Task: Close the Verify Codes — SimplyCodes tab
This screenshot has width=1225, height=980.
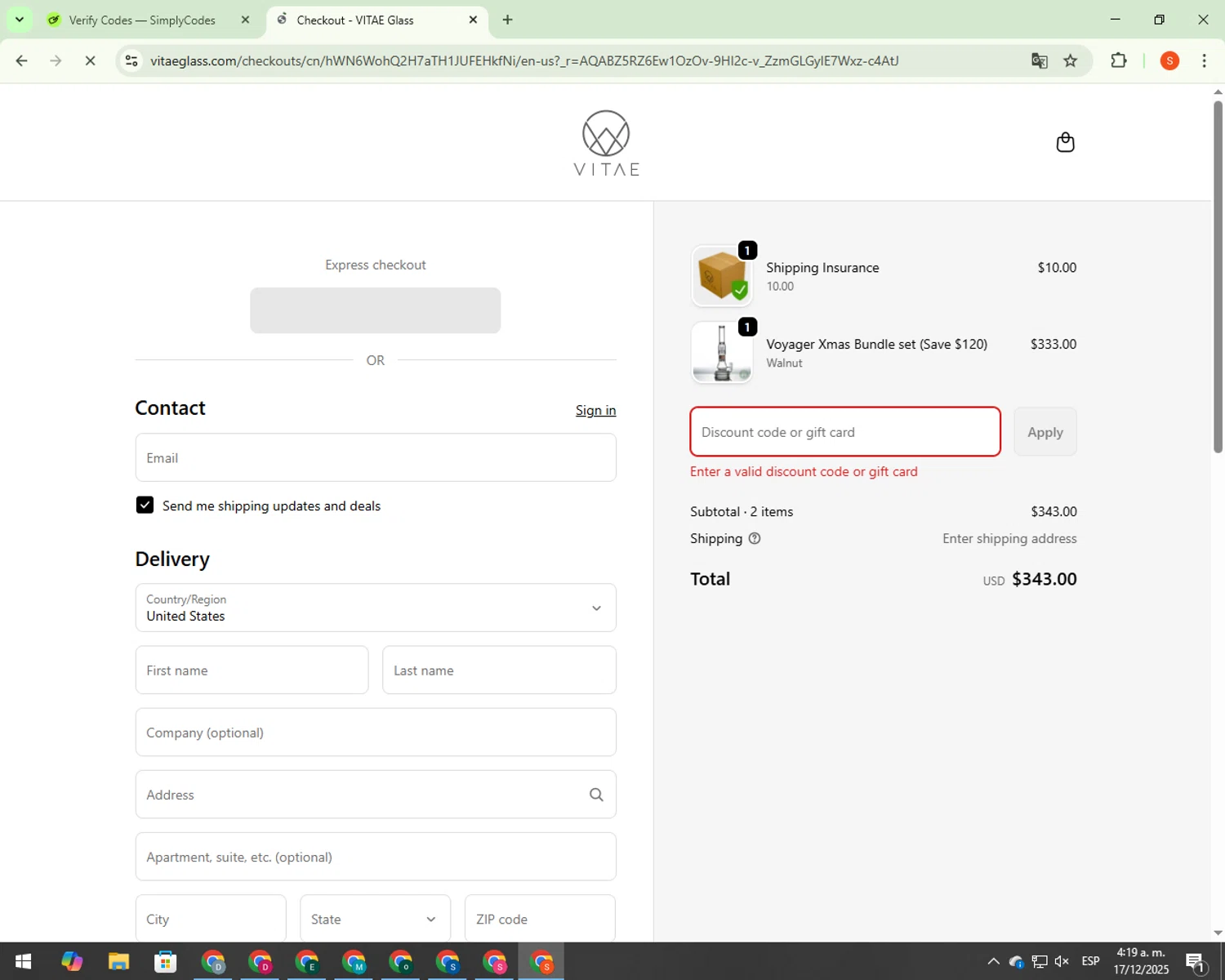Action: pyautogui.click(x=245, y=20)
